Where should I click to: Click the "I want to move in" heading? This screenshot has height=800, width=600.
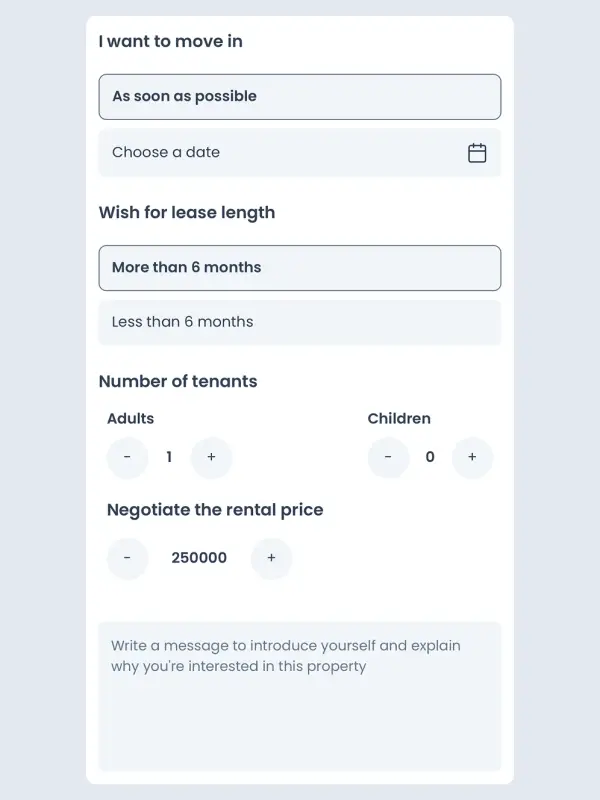pos(171,42)
